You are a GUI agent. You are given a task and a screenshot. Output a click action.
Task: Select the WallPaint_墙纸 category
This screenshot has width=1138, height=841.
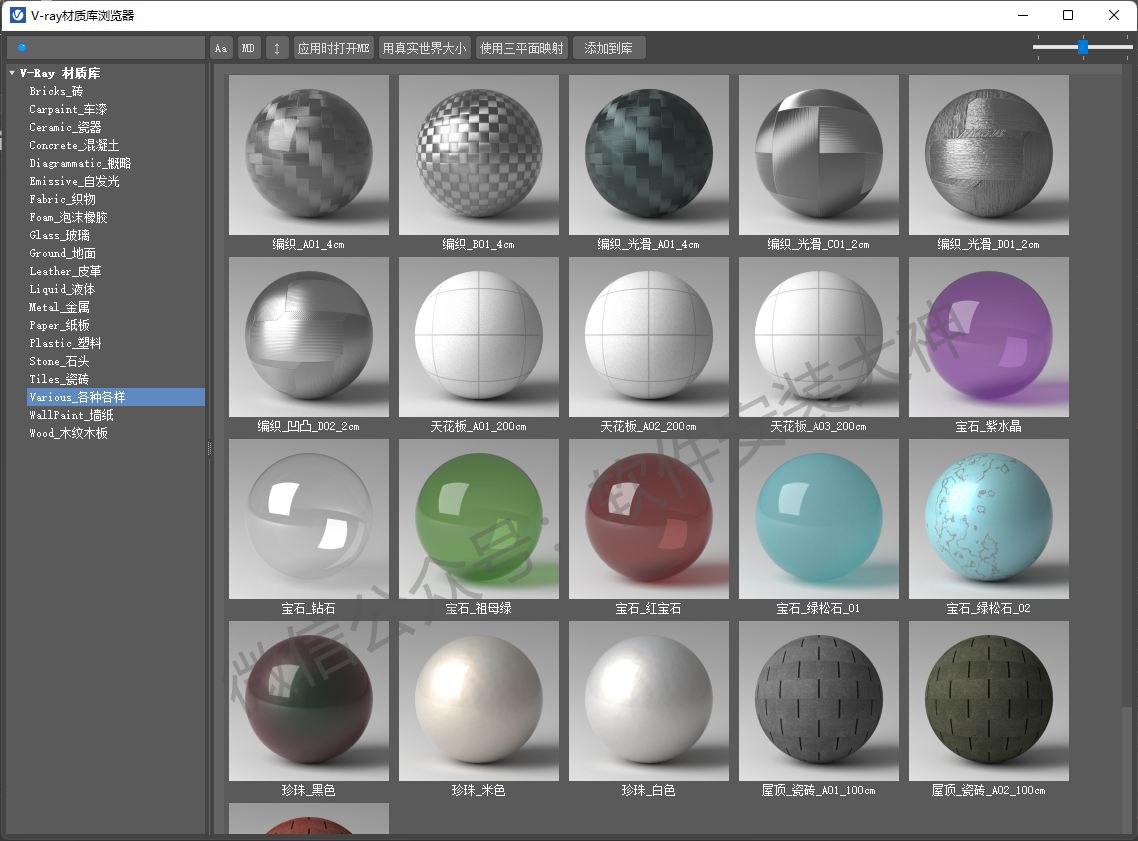click(x=70, y=415)
